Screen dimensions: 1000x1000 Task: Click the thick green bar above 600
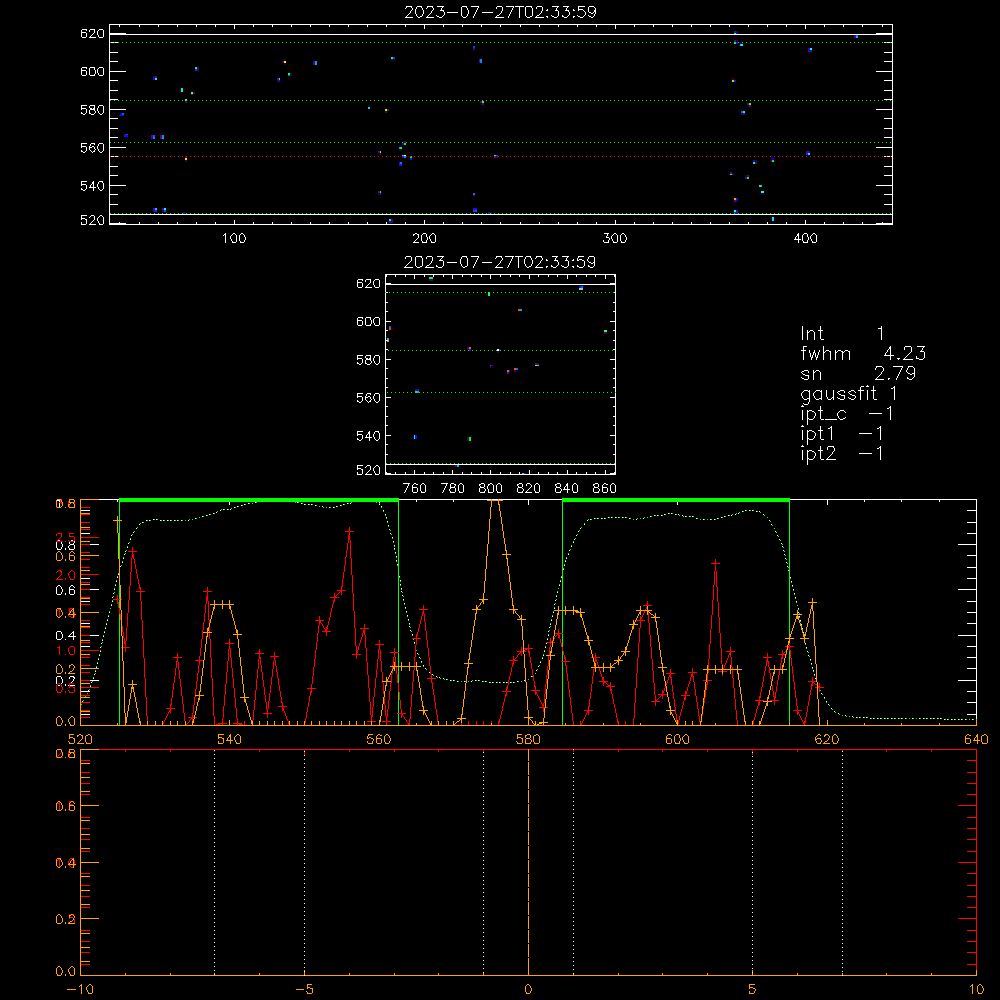[676, 501]
